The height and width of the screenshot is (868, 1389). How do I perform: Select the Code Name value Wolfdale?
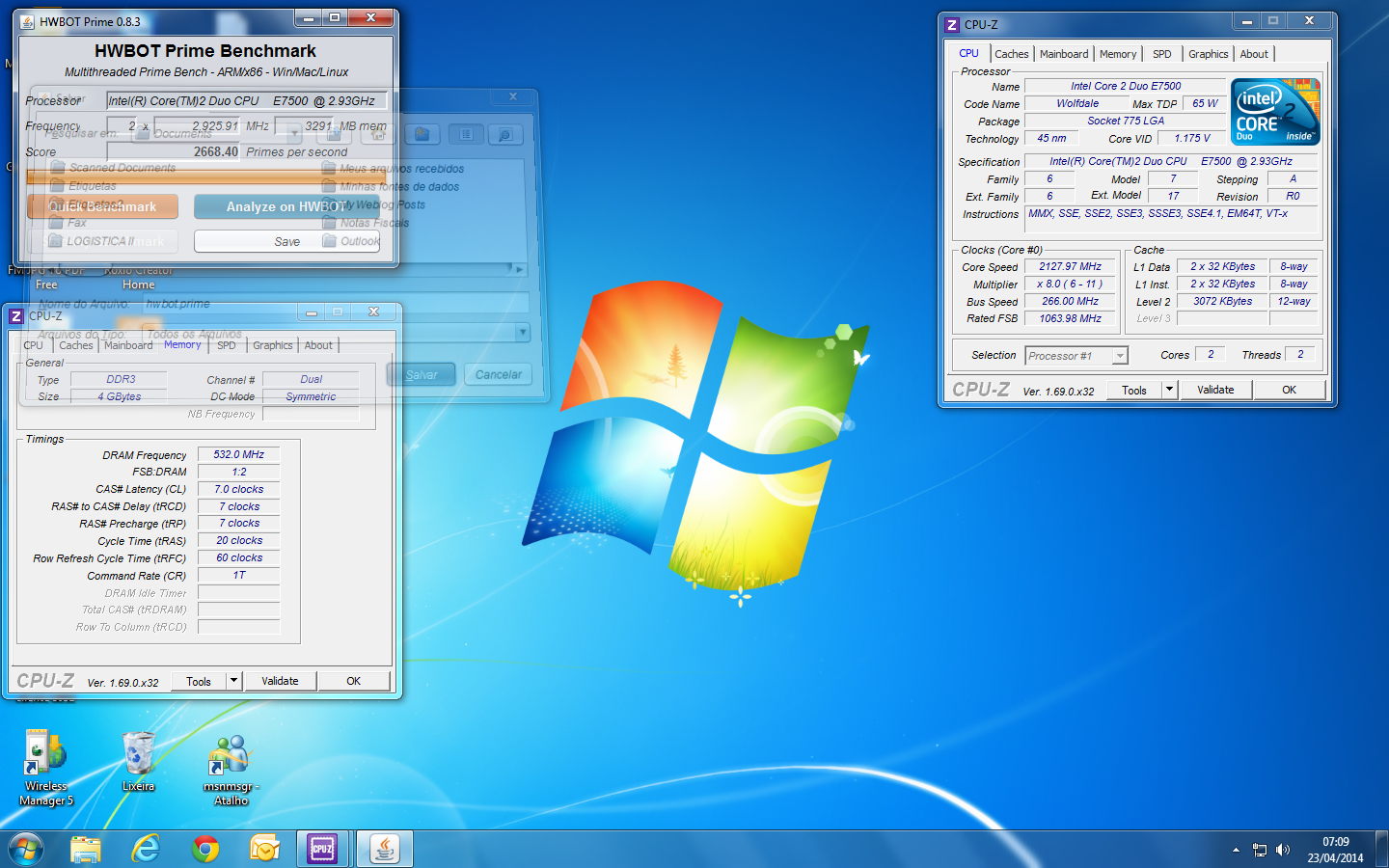(1076, 103)
